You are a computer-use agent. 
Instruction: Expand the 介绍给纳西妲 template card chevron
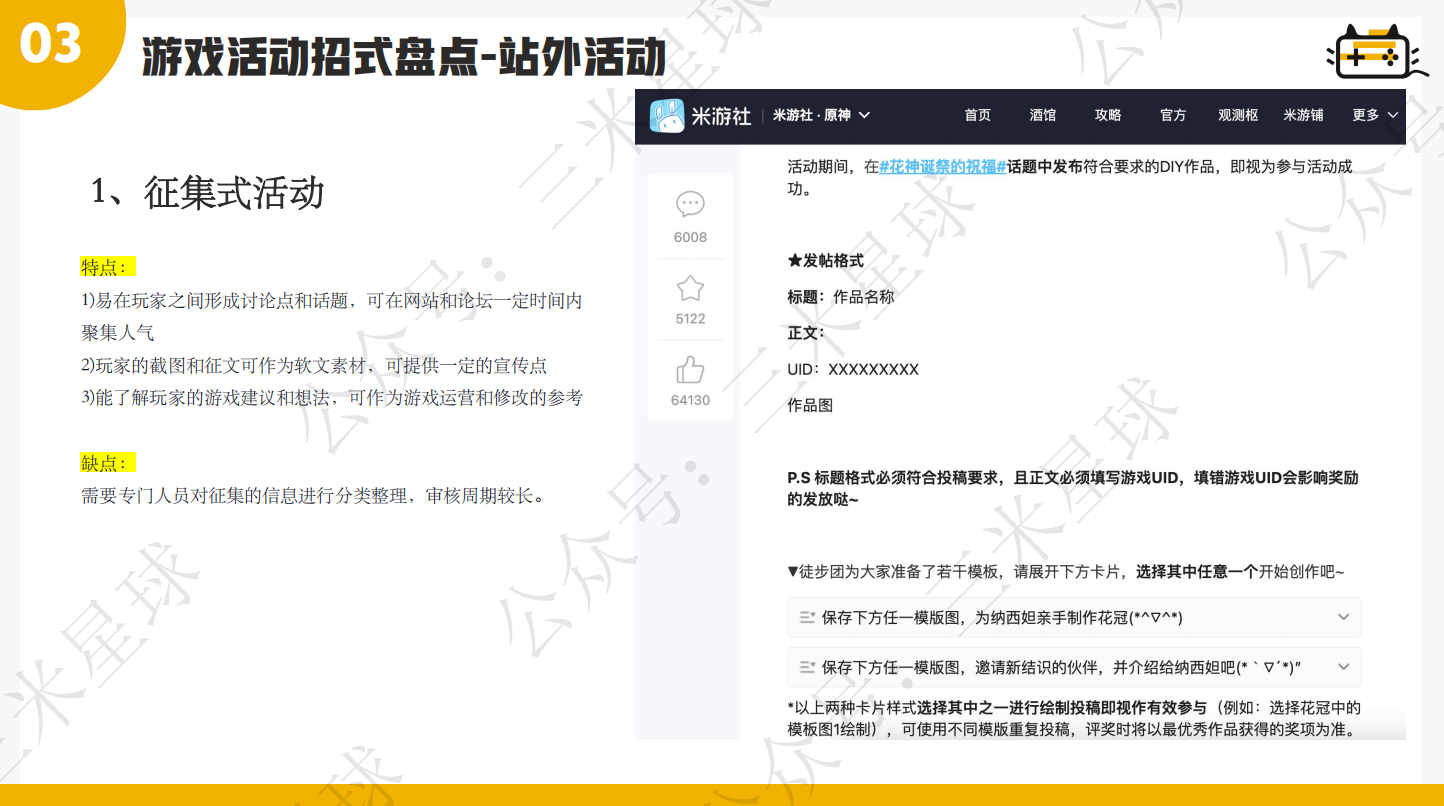click(x=1343, y=666)
